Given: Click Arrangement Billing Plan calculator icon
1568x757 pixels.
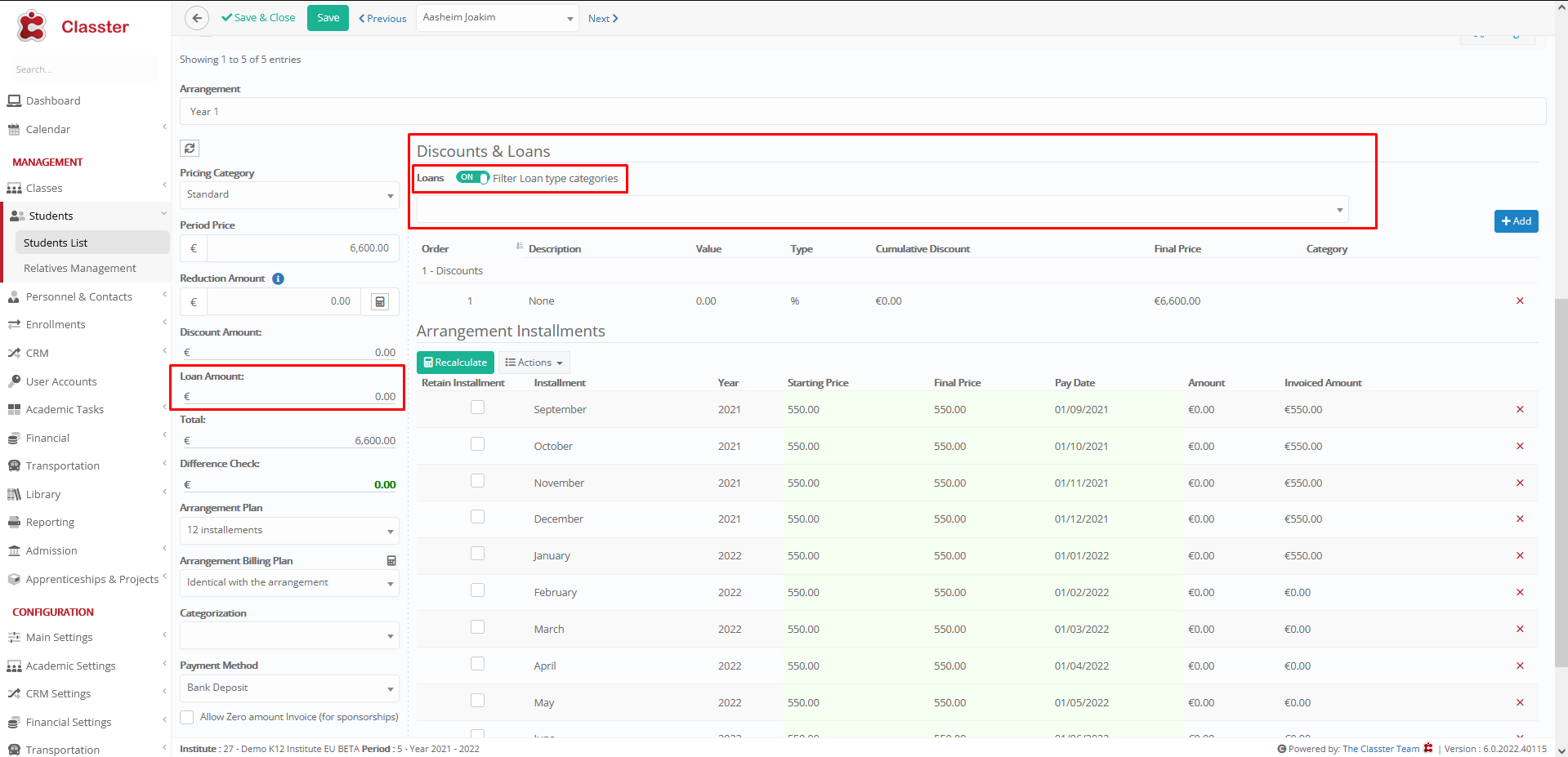Looking at the screenshot, I should tap(391, 561).
